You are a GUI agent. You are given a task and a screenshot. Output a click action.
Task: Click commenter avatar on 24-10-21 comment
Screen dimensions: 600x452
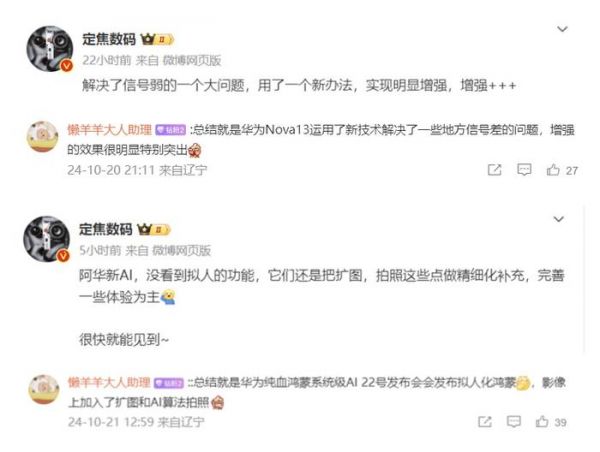pos(44,390)
